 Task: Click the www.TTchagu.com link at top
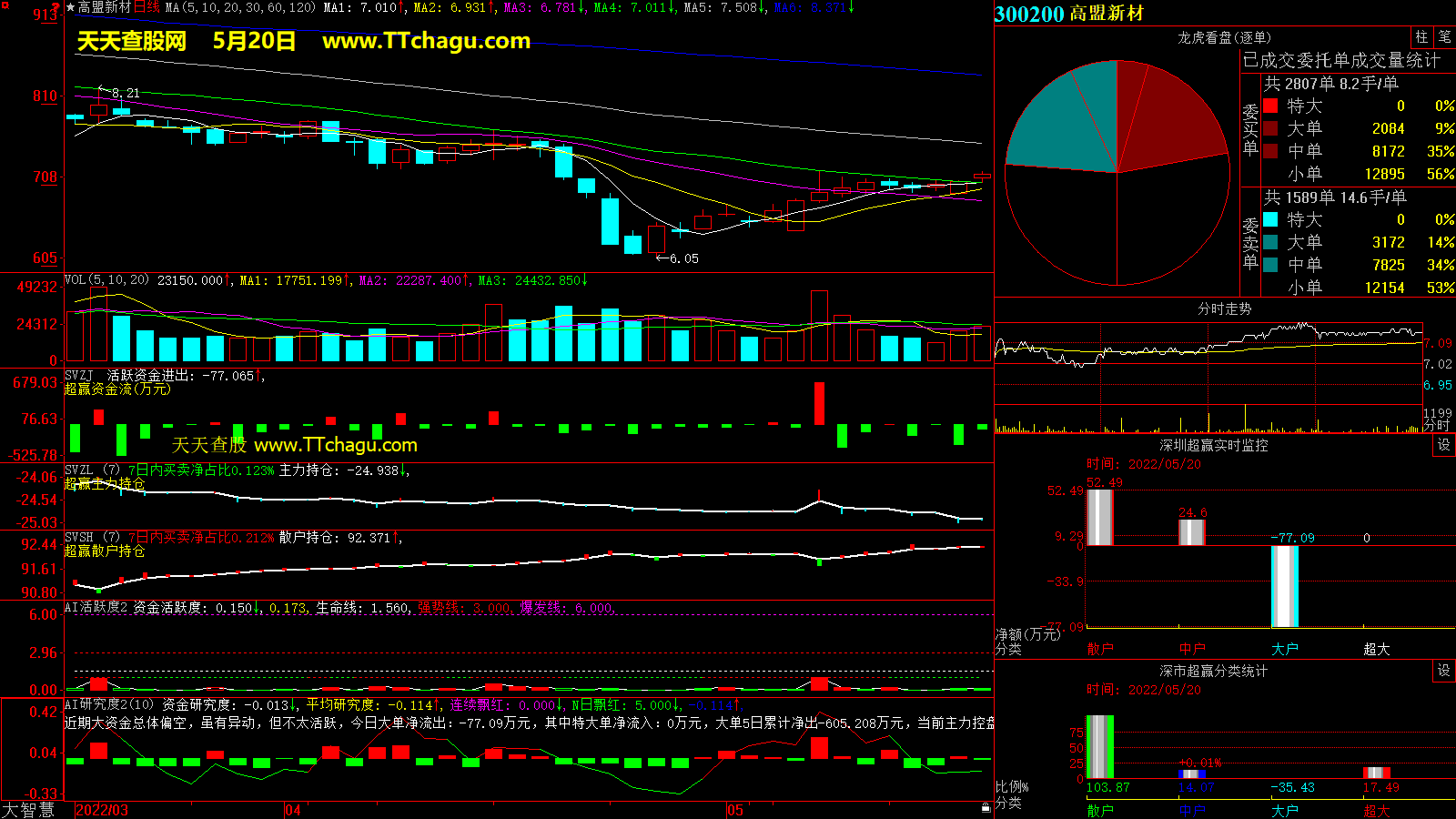point(426,41)
